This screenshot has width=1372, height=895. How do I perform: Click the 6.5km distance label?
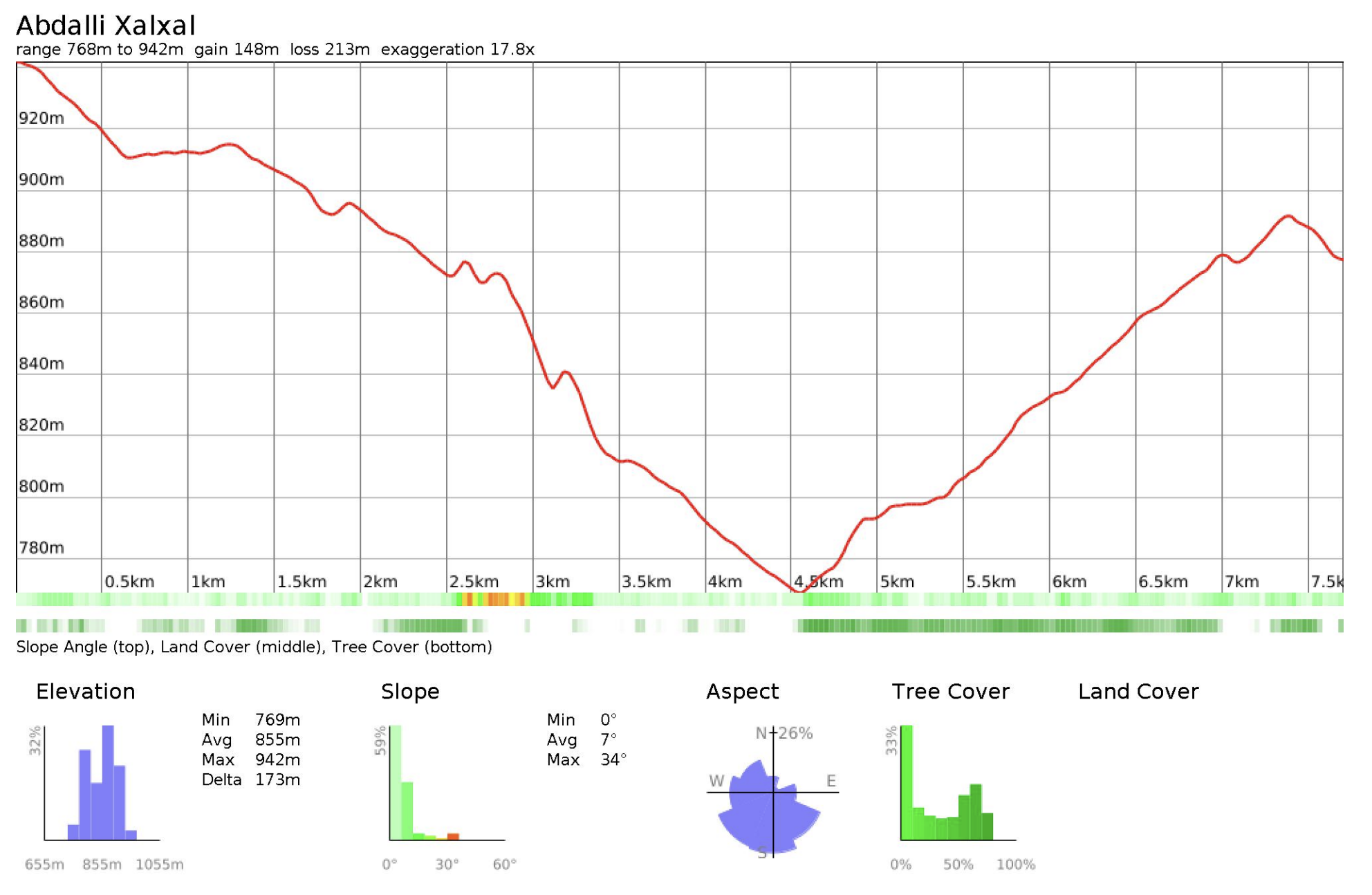1164,582
